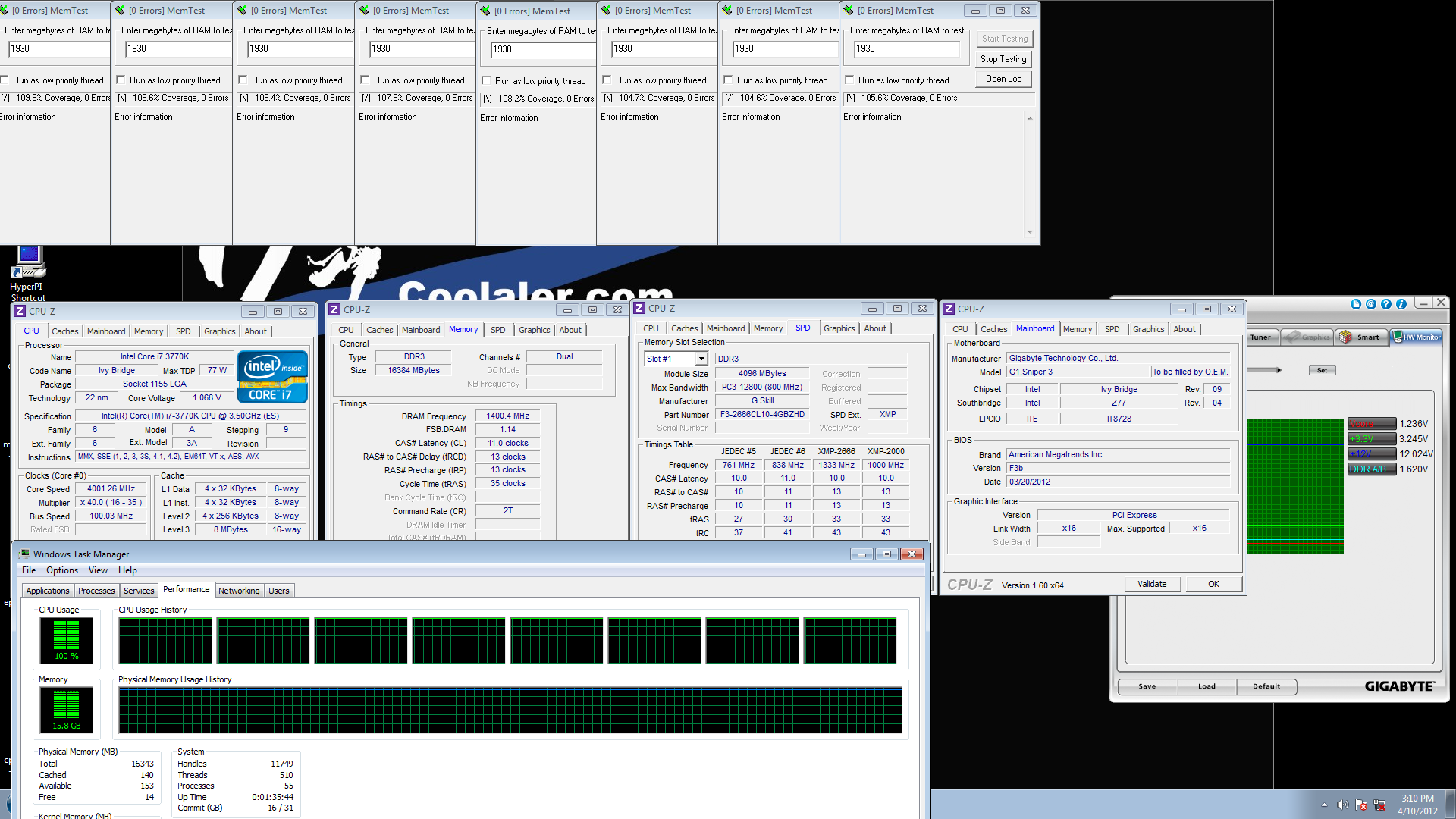Click the speaker volume icon in system tray

[x=1342, y=805]
